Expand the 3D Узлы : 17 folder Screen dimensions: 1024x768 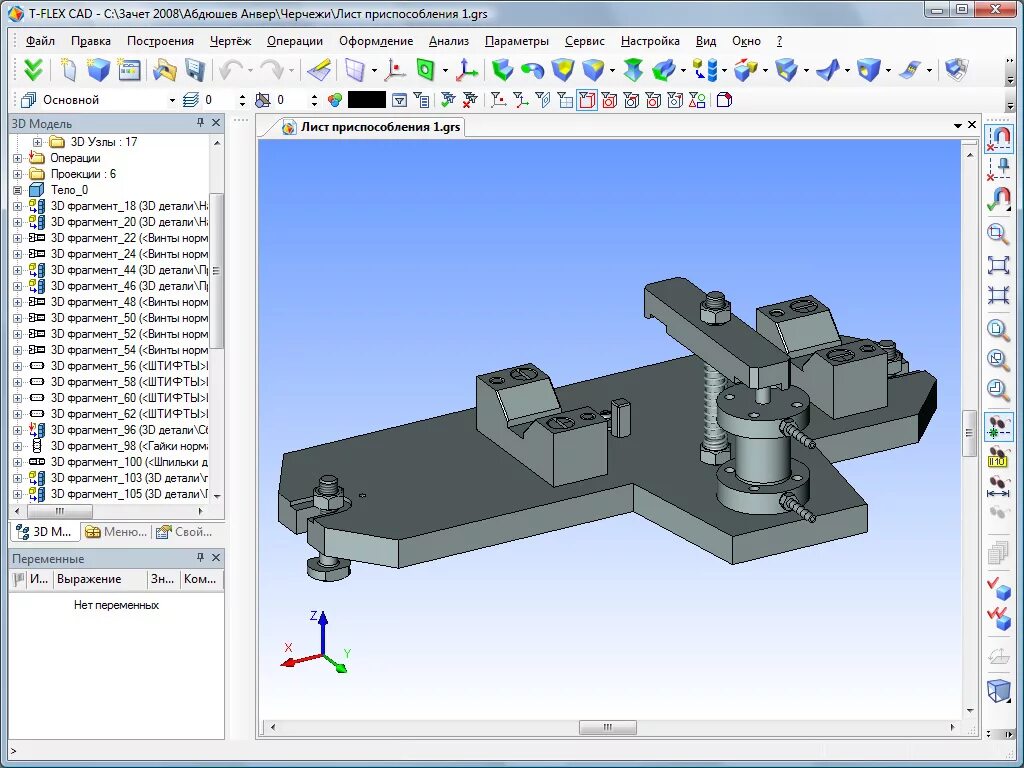[x=37, y=142]
